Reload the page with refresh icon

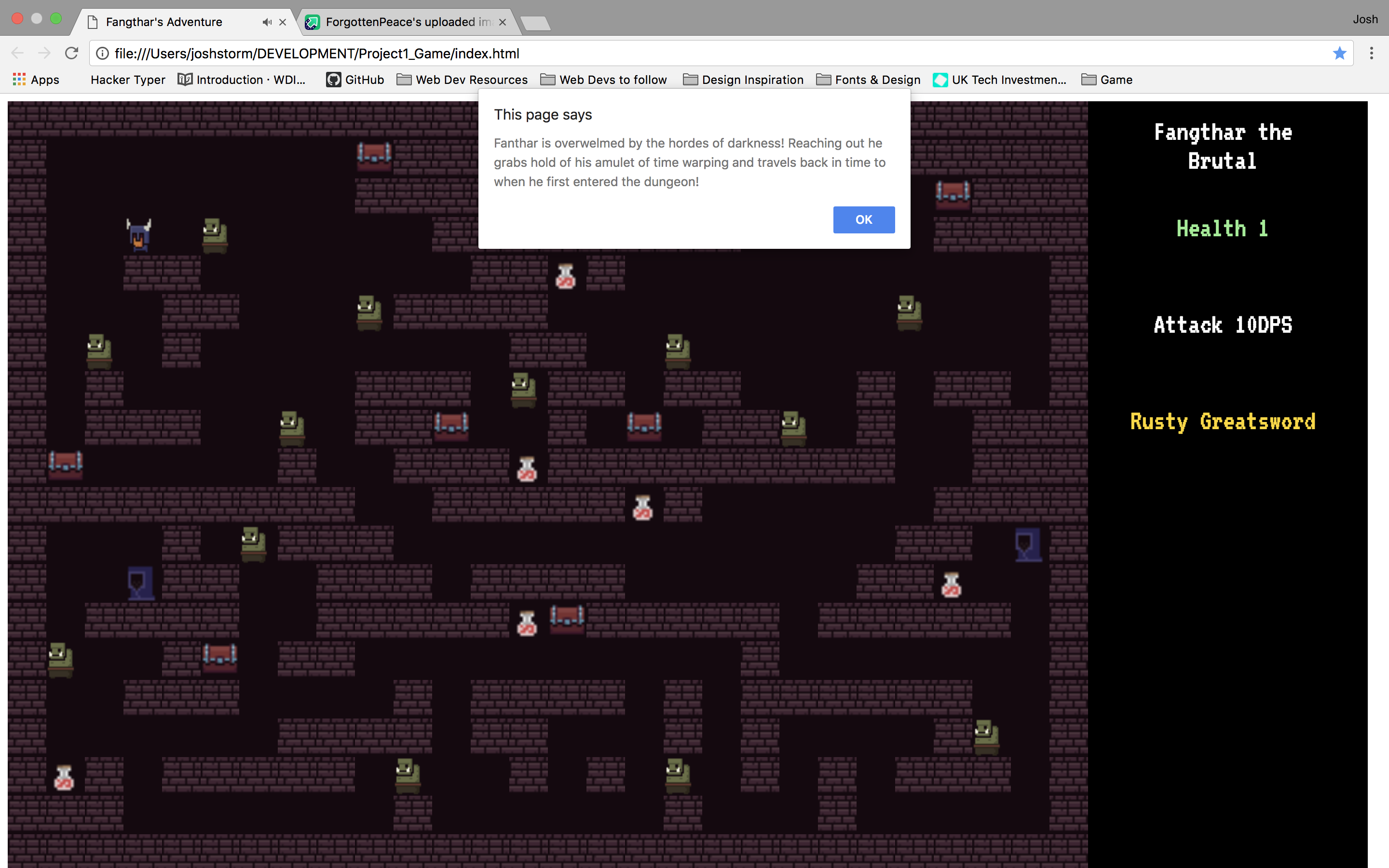(71, 54)
